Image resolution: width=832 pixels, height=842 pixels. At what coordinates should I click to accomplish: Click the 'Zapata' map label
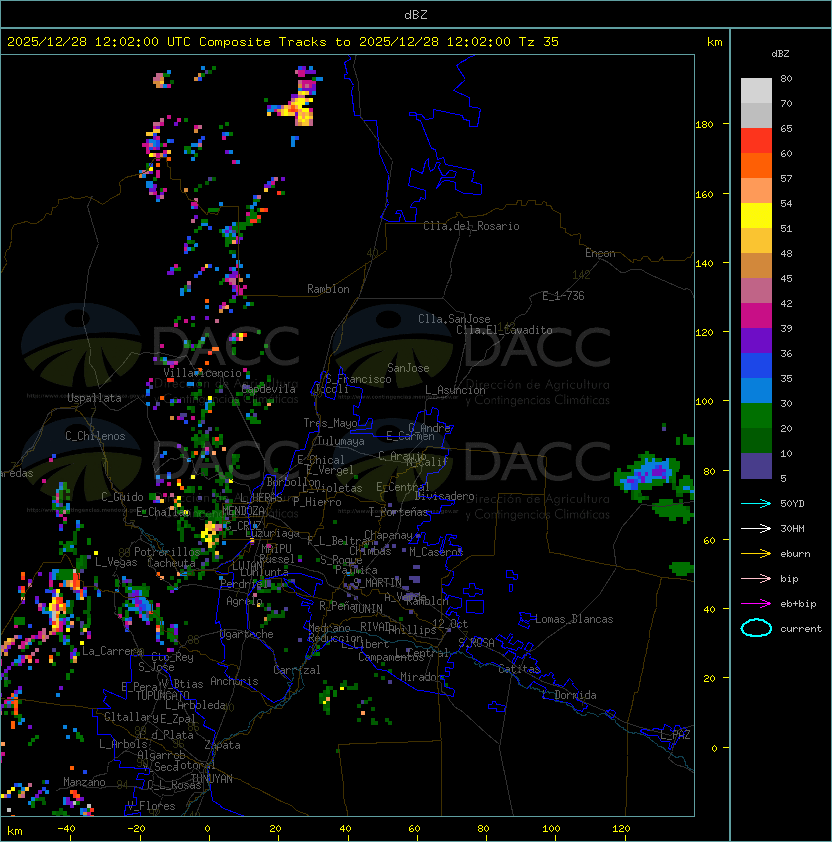[222, 745]
